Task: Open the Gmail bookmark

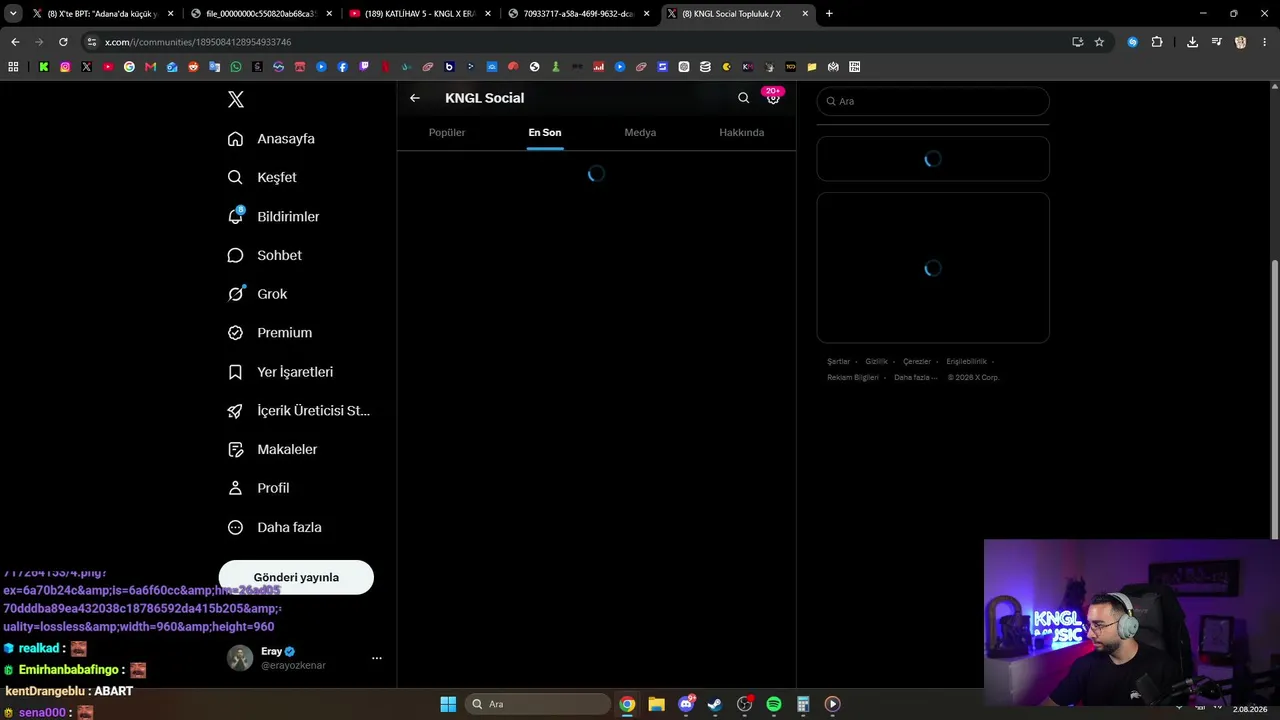Action: [150, 67]
